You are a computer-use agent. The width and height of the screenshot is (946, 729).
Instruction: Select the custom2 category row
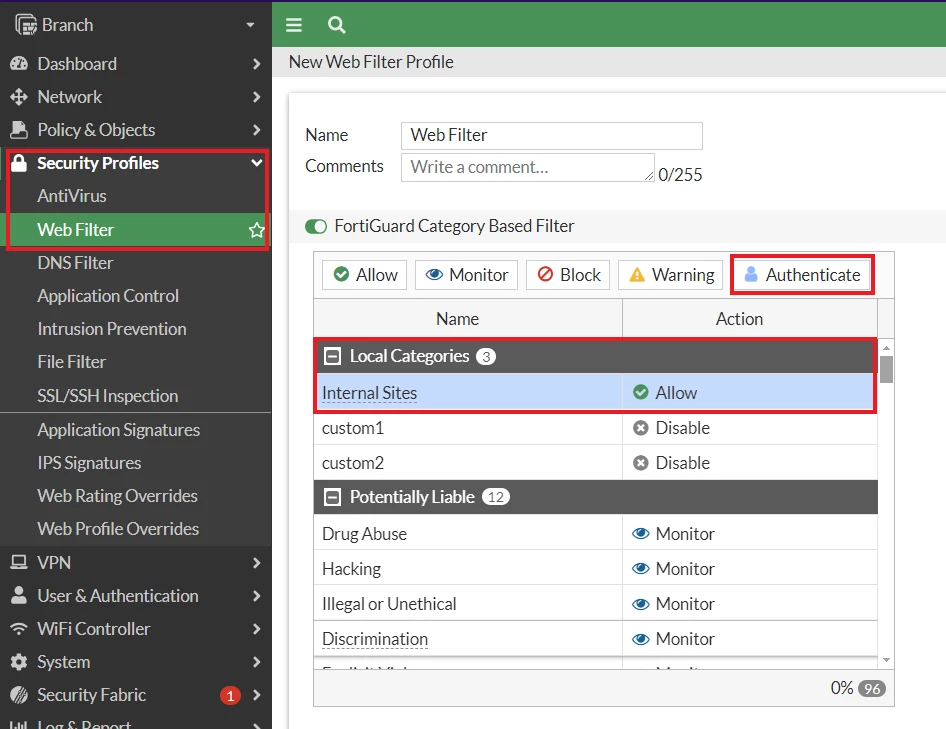point(595,463)
